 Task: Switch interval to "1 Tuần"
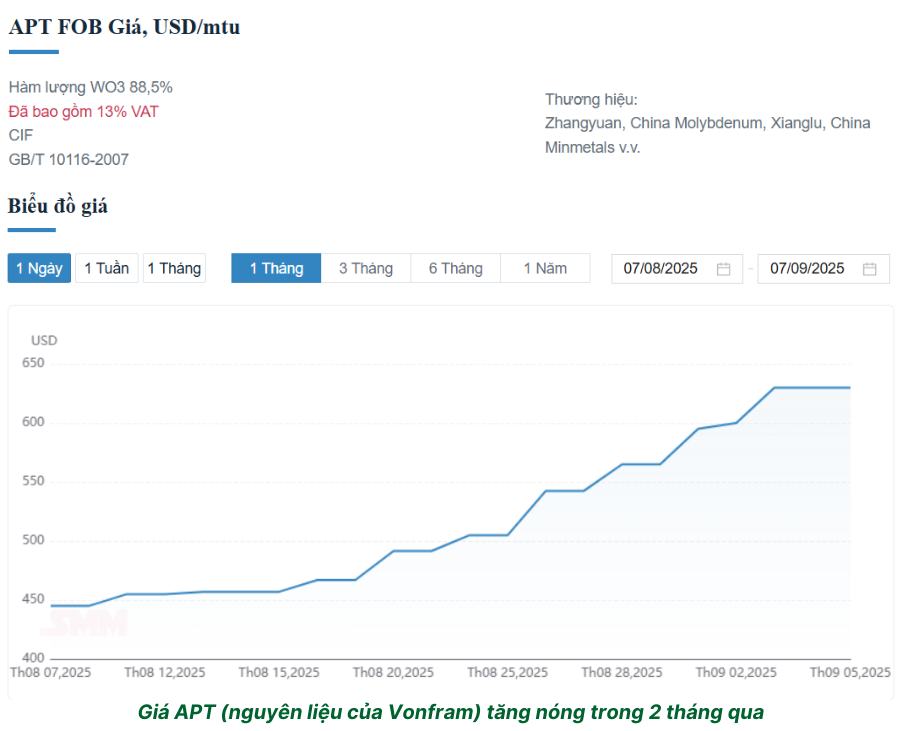pyautogui.click(x=106, y=268)
